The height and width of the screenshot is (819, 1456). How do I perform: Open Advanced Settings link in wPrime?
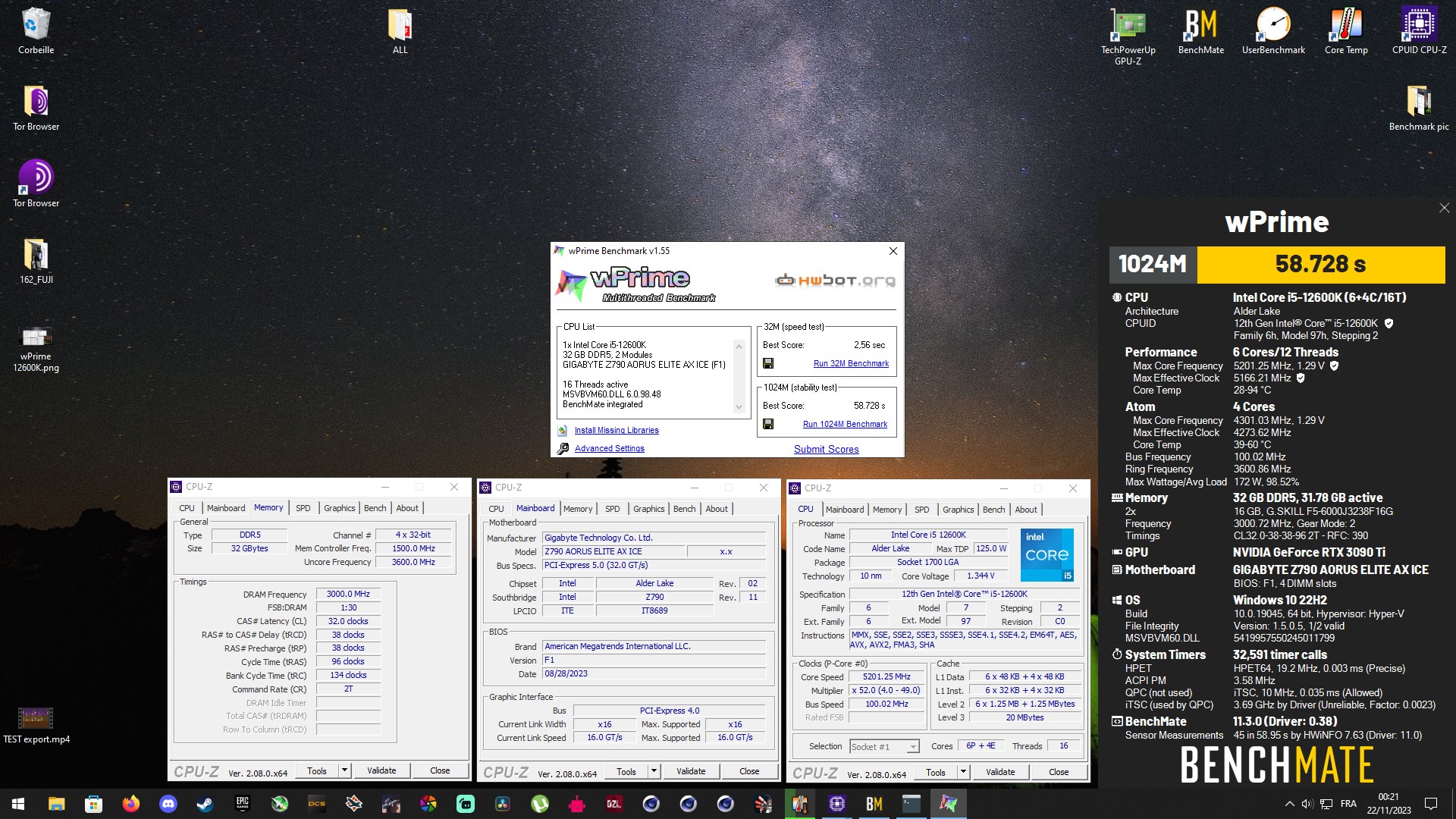pyautogui.click(x=609, y=448)
